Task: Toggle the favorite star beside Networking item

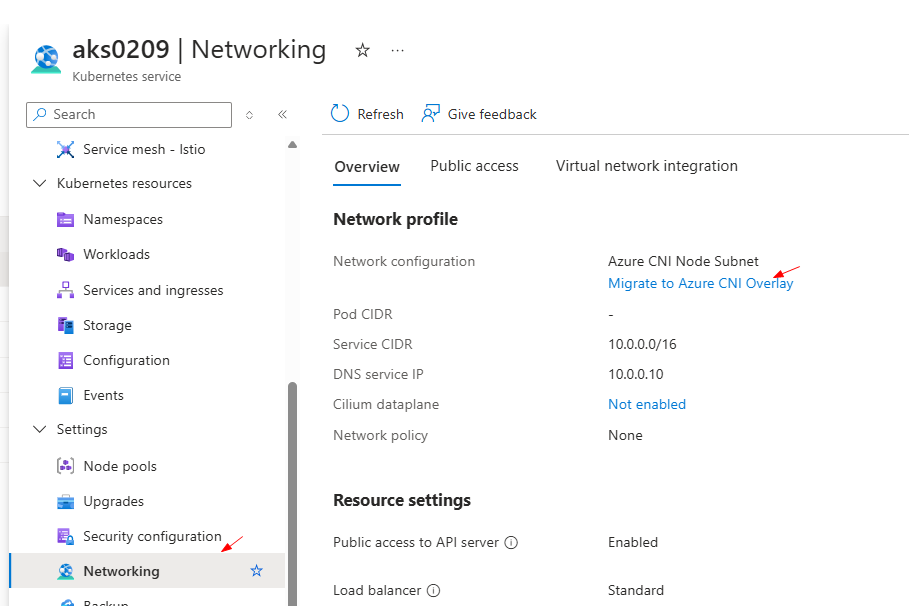Action: tap(257, 571)
